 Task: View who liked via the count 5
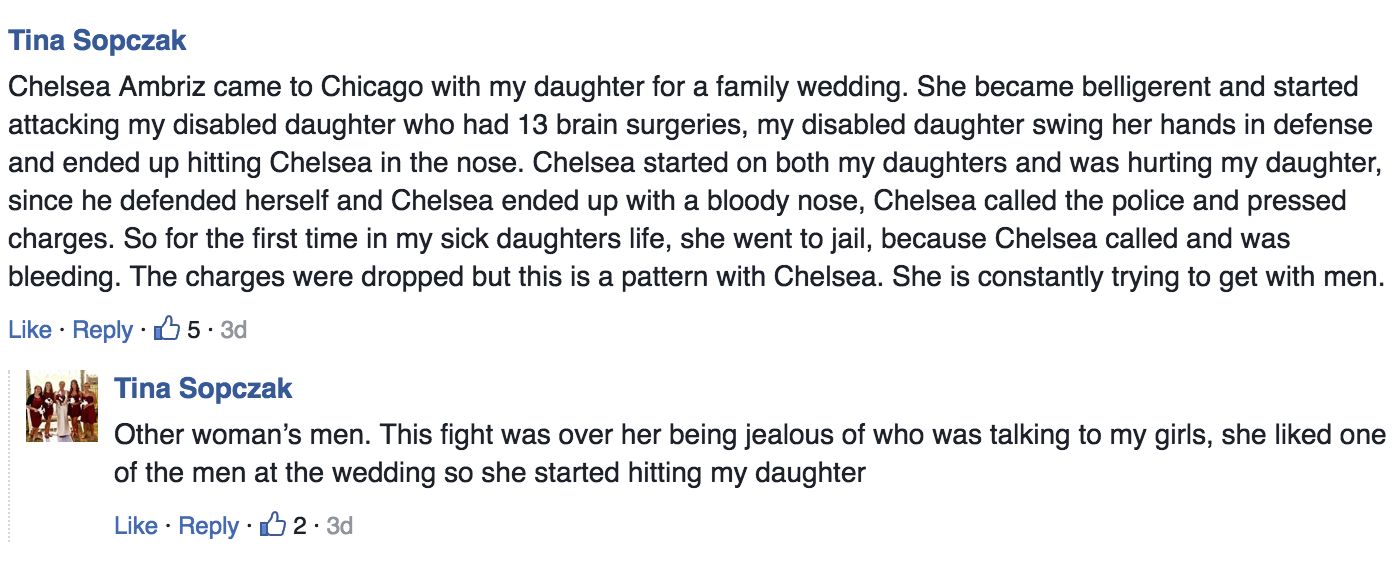194,330
